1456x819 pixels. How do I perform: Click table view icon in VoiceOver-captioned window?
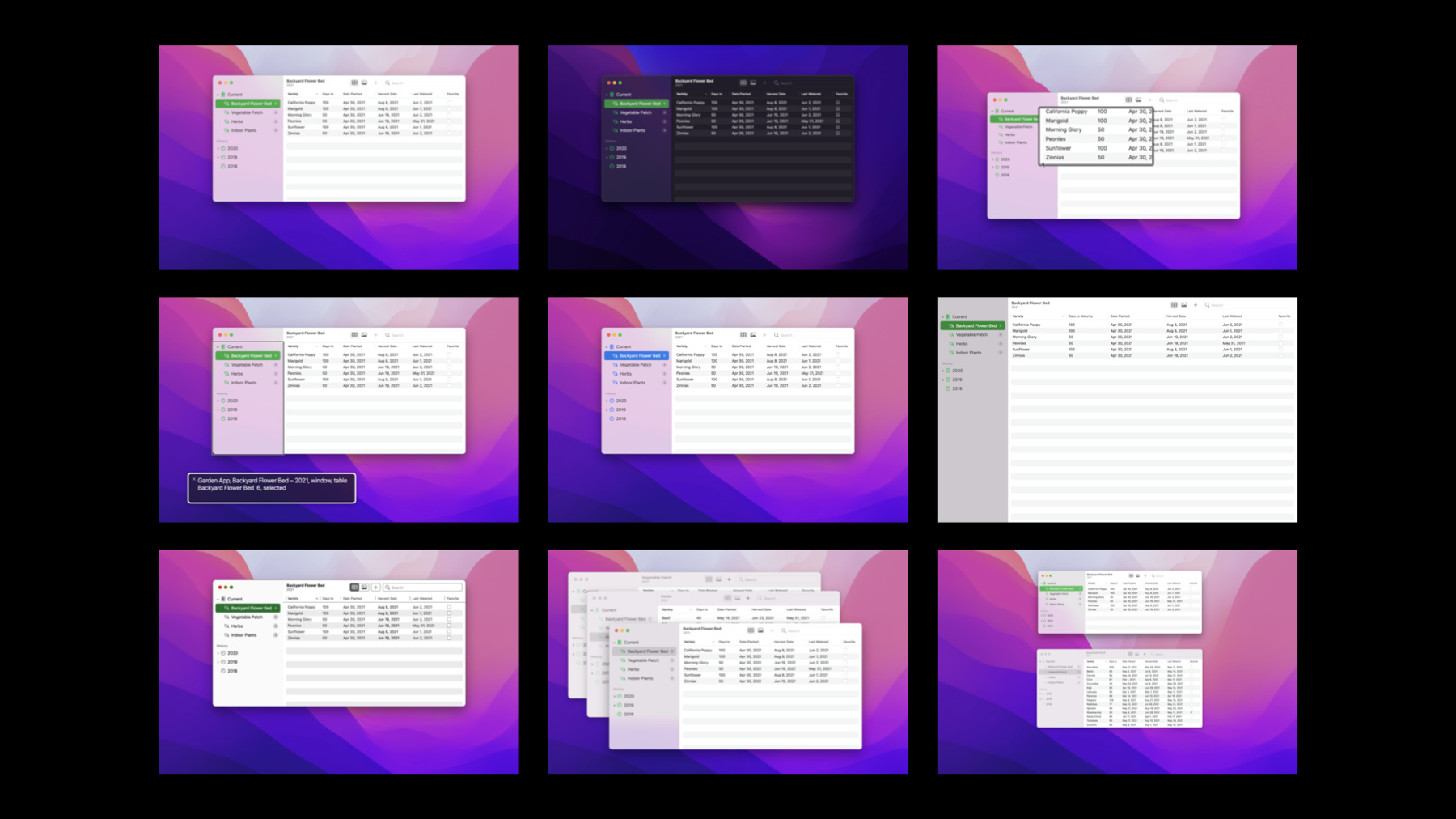click(354, 335)
